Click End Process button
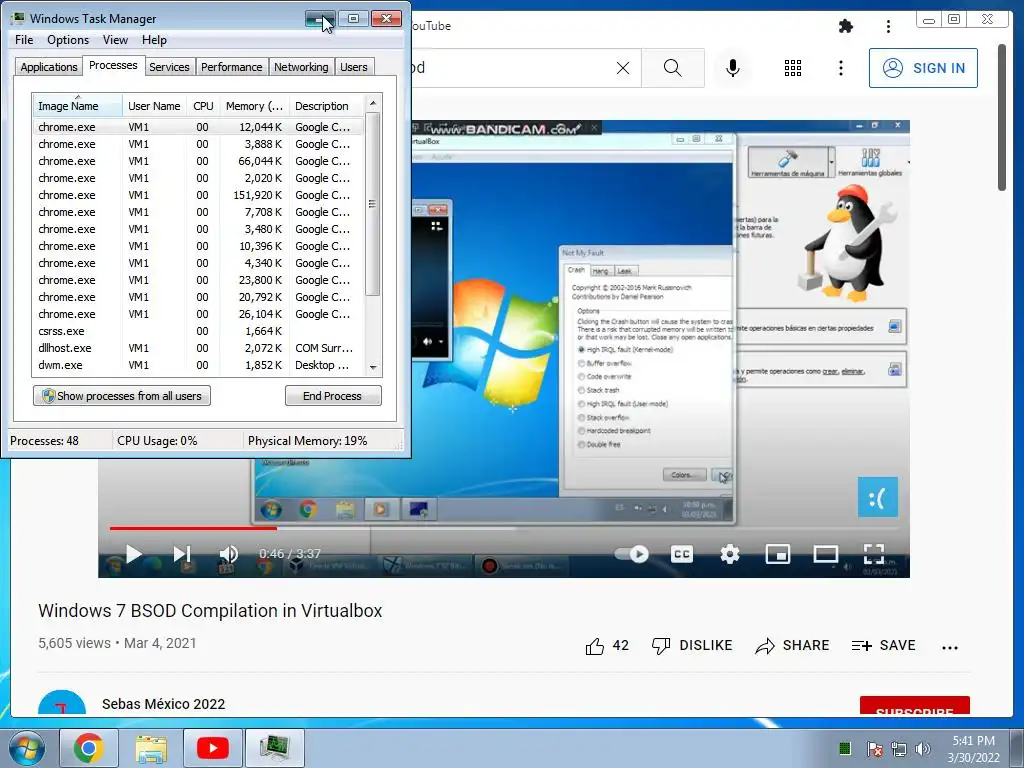The height and width of the screenshot is (768, 1024). [x=333, y=396]
